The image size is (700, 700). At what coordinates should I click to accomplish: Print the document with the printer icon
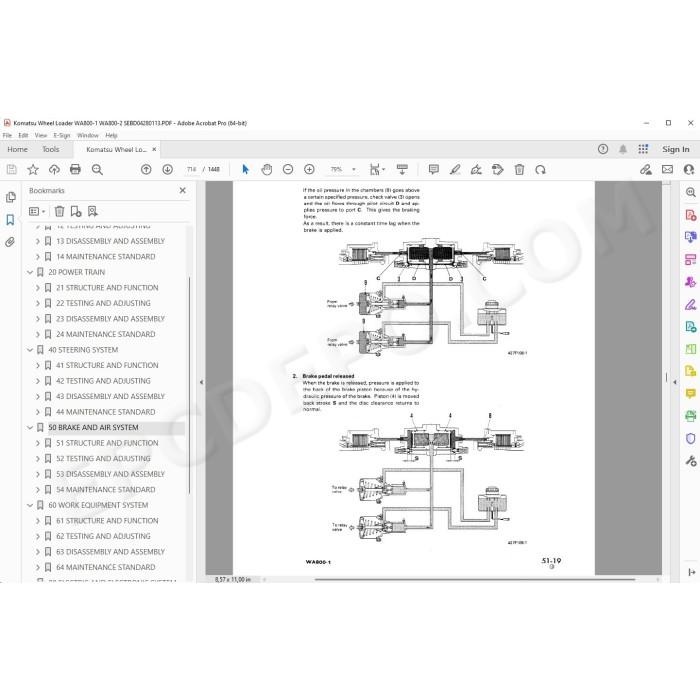[75, 169]
